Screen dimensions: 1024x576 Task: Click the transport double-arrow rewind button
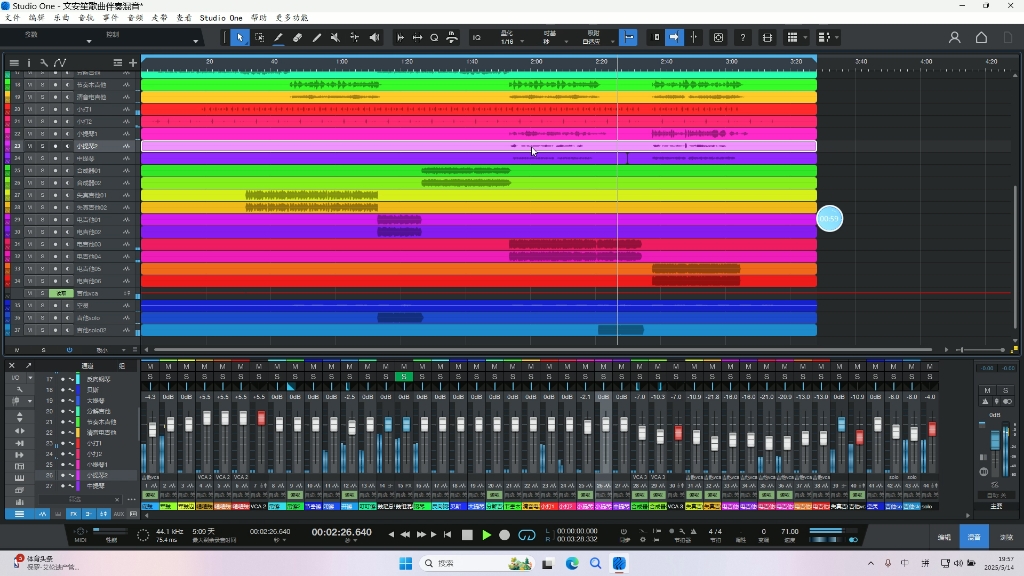(405, 535)
